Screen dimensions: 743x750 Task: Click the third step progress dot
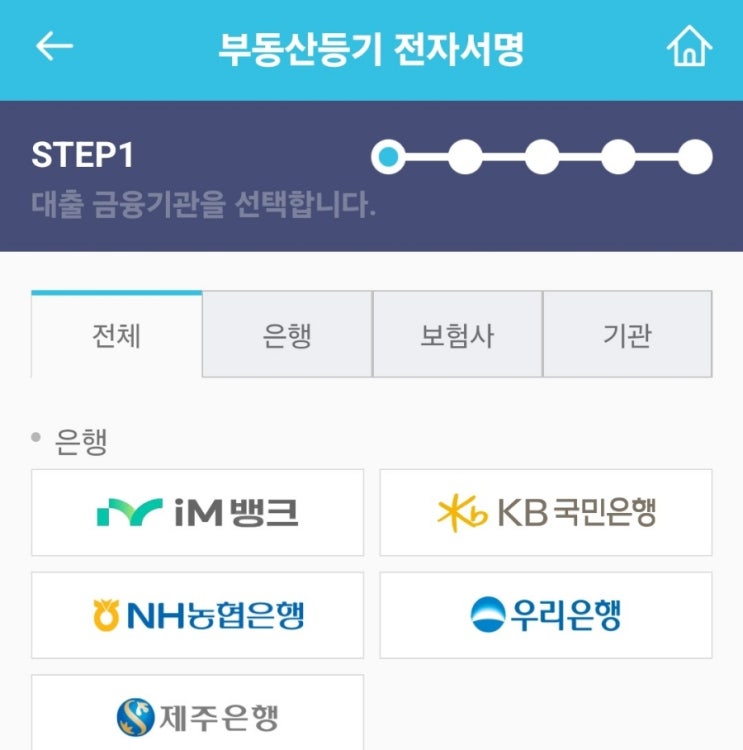coord(542,156)
